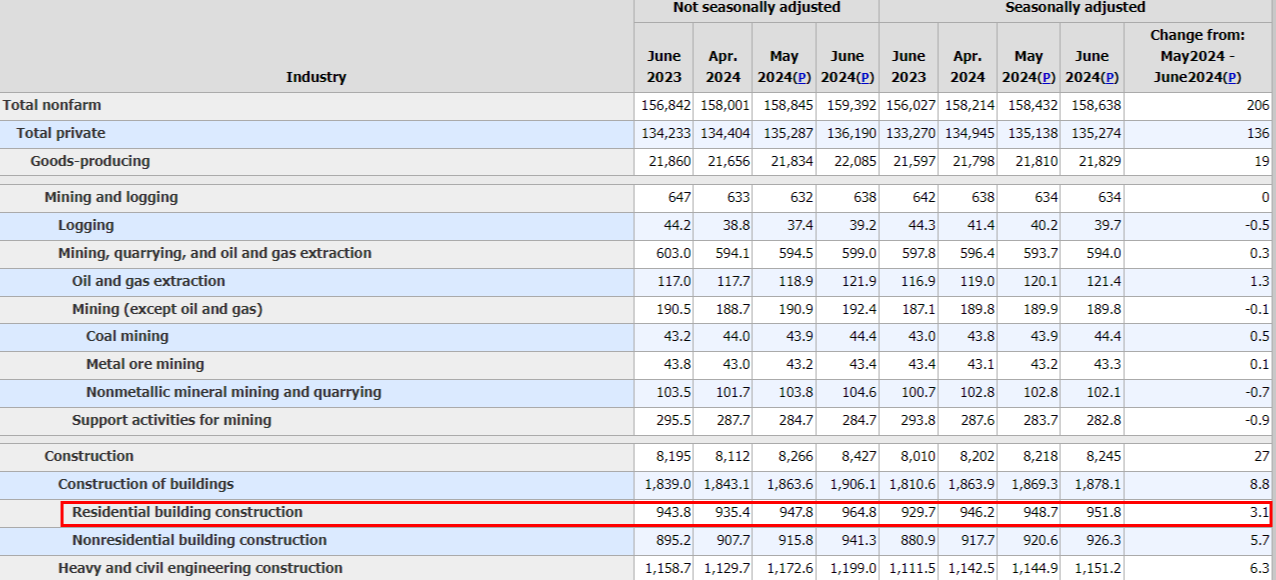Select the Total nonfarm row label
Image resolution: width=1276 pixels, height=580 pixels.
pos(52,105)
